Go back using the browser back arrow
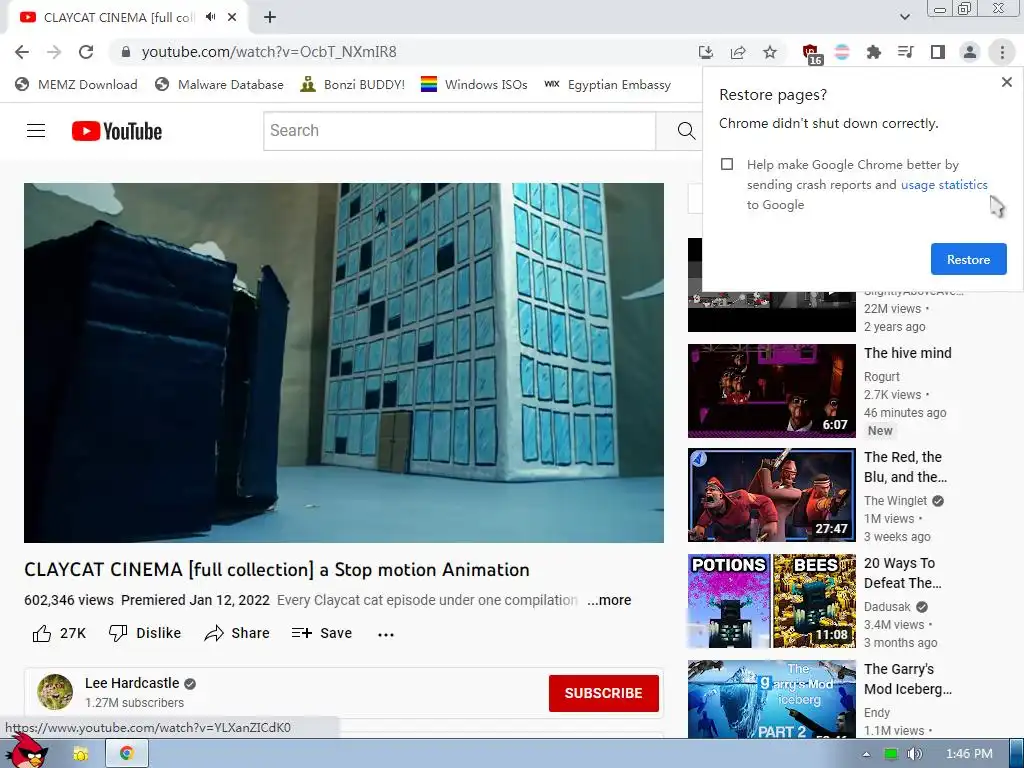Image resolution: width=1024 pixels, height=768 pixels. click(22, 52)
